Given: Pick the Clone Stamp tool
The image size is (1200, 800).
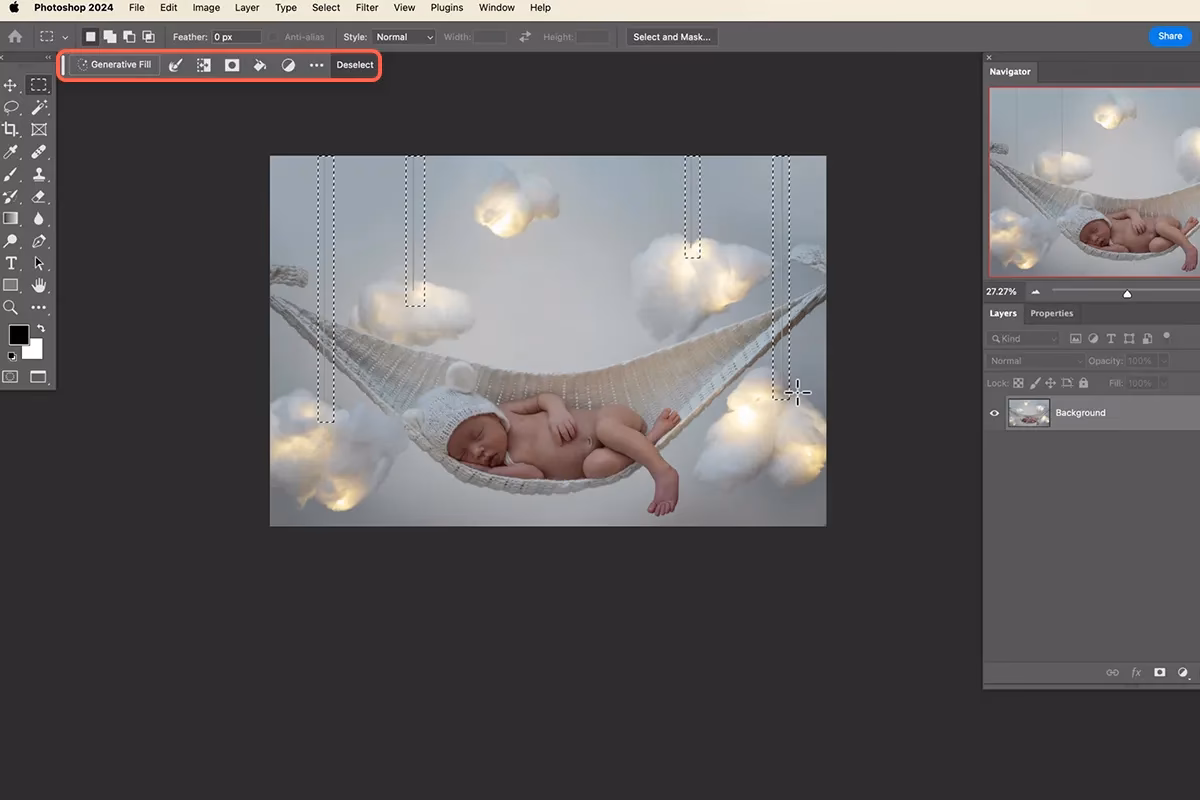Looking at the screenshot, I should point(38,173).
